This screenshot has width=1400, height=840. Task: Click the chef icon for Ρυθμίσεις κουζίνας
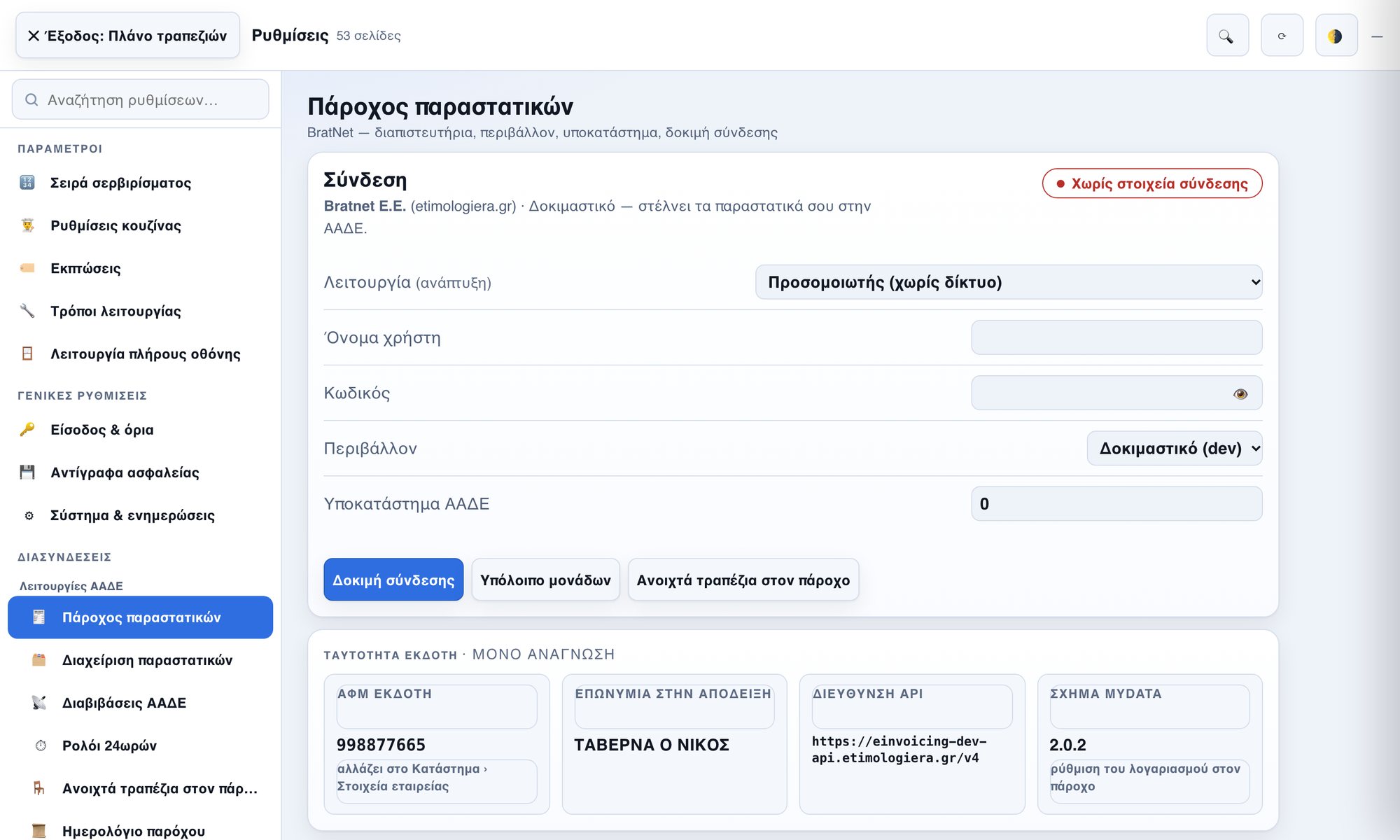tap(27, 225)
